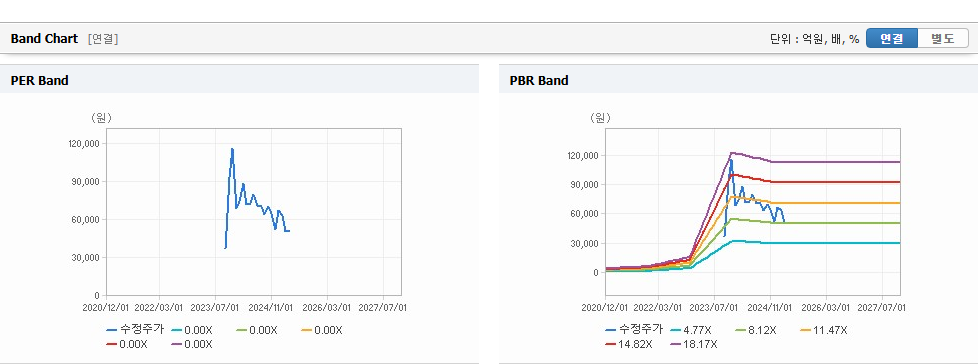Screen dimensions: 978x364
Task: Click the 2023/07/01 axis label in PBR chart
Action: [714, 307]
